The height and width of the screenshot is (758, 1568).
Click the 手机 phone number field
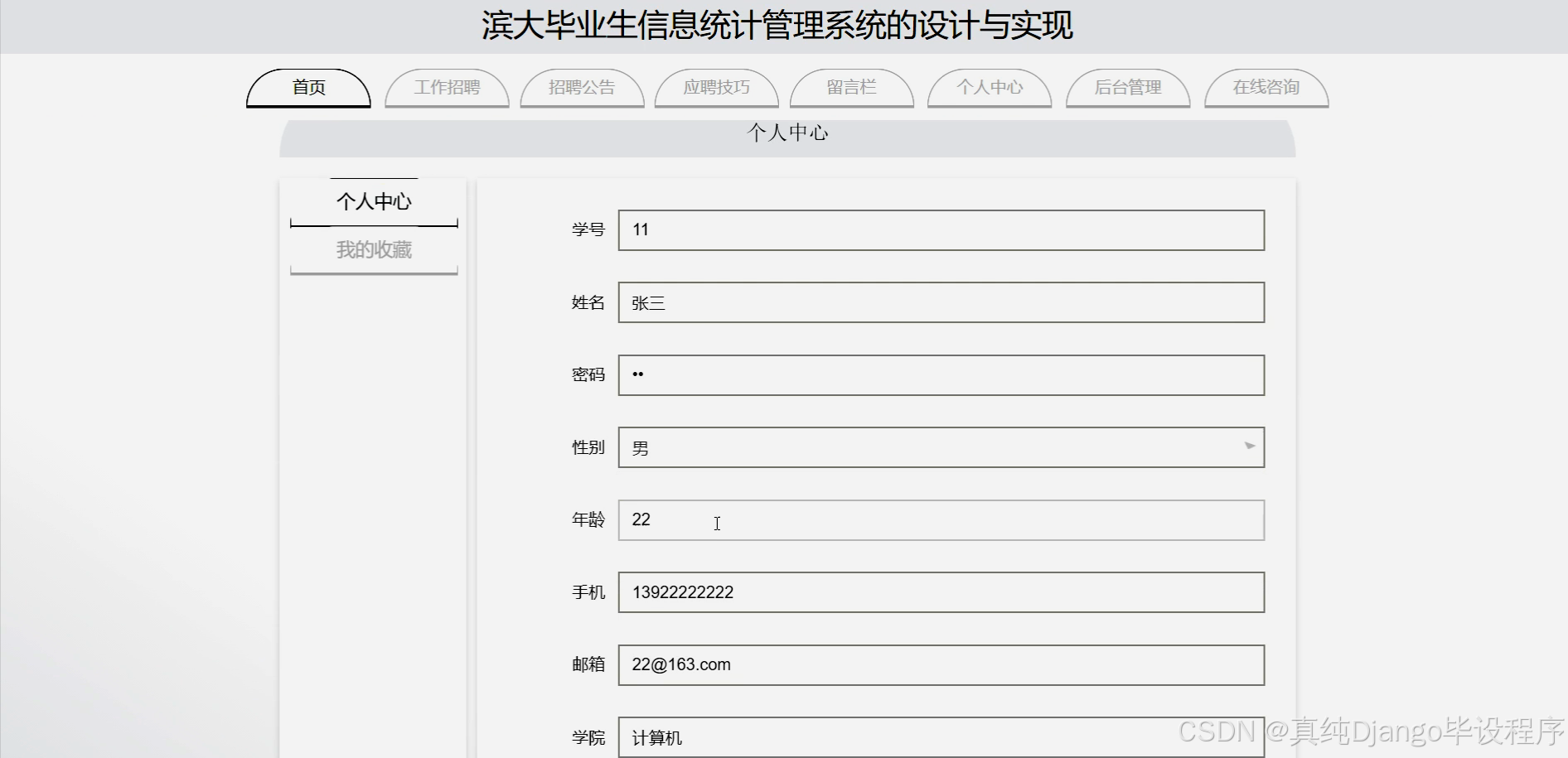point(941,592)
